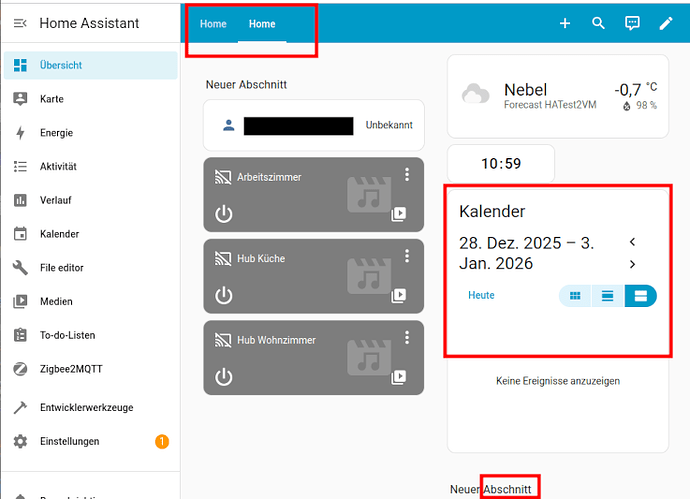Screen dimensions: 690x499
Task: Click the Einstellungen gear icon
Action: 20,441
